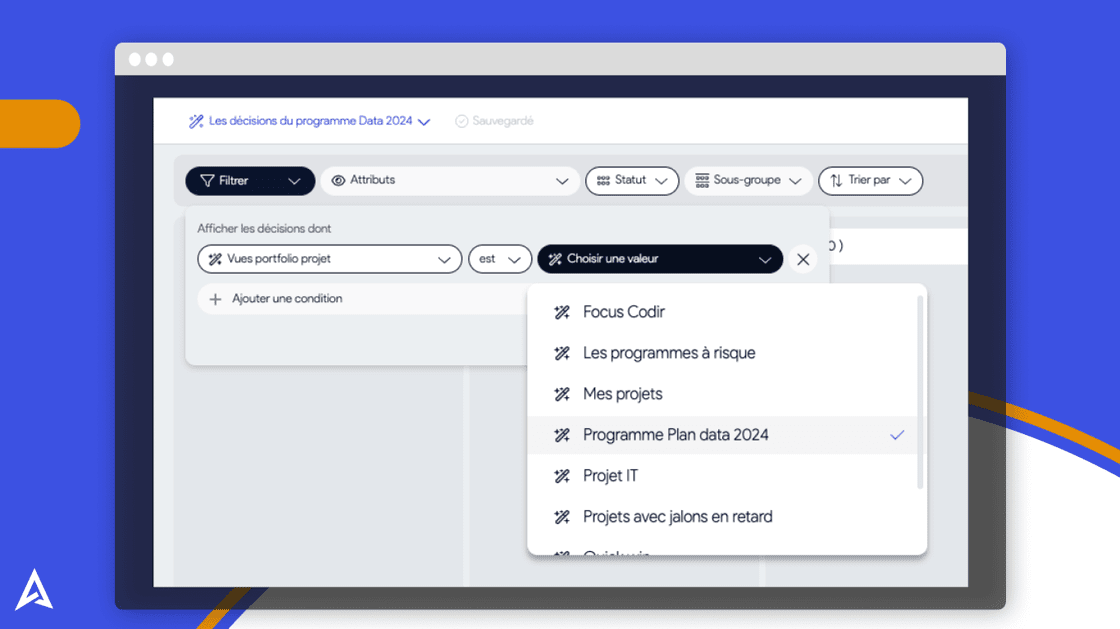This screenshot has width=1120, height=629.
Task: Click the wand icon beside 'Projet IT'
Action: pyautogui.click(x=562, y=476)
